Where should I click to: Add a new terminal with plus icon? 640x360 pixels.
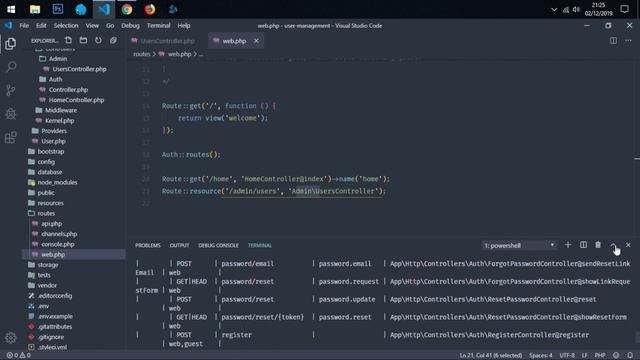(x=568, y=245)
